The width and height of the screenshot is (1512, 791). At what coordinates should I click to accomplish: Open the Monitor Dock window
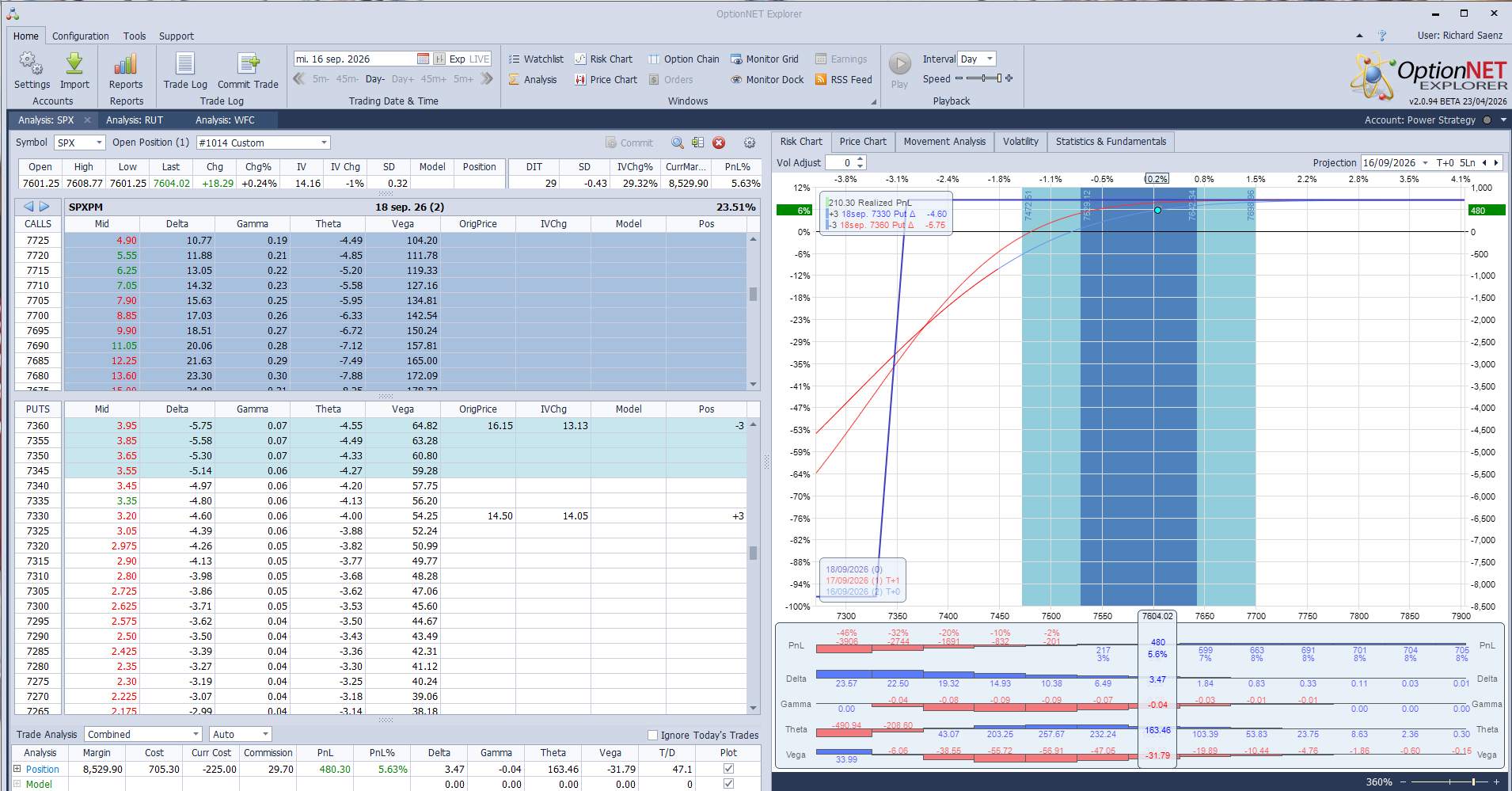coord(767,79)
